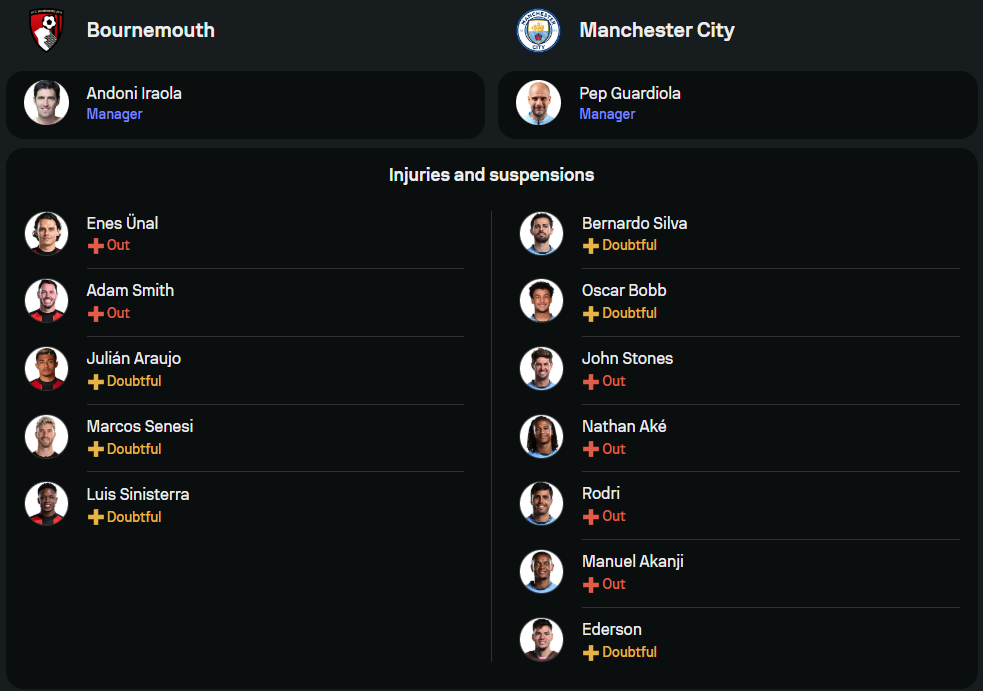Click the red injury cross for Adam Smith

[96, 314]
